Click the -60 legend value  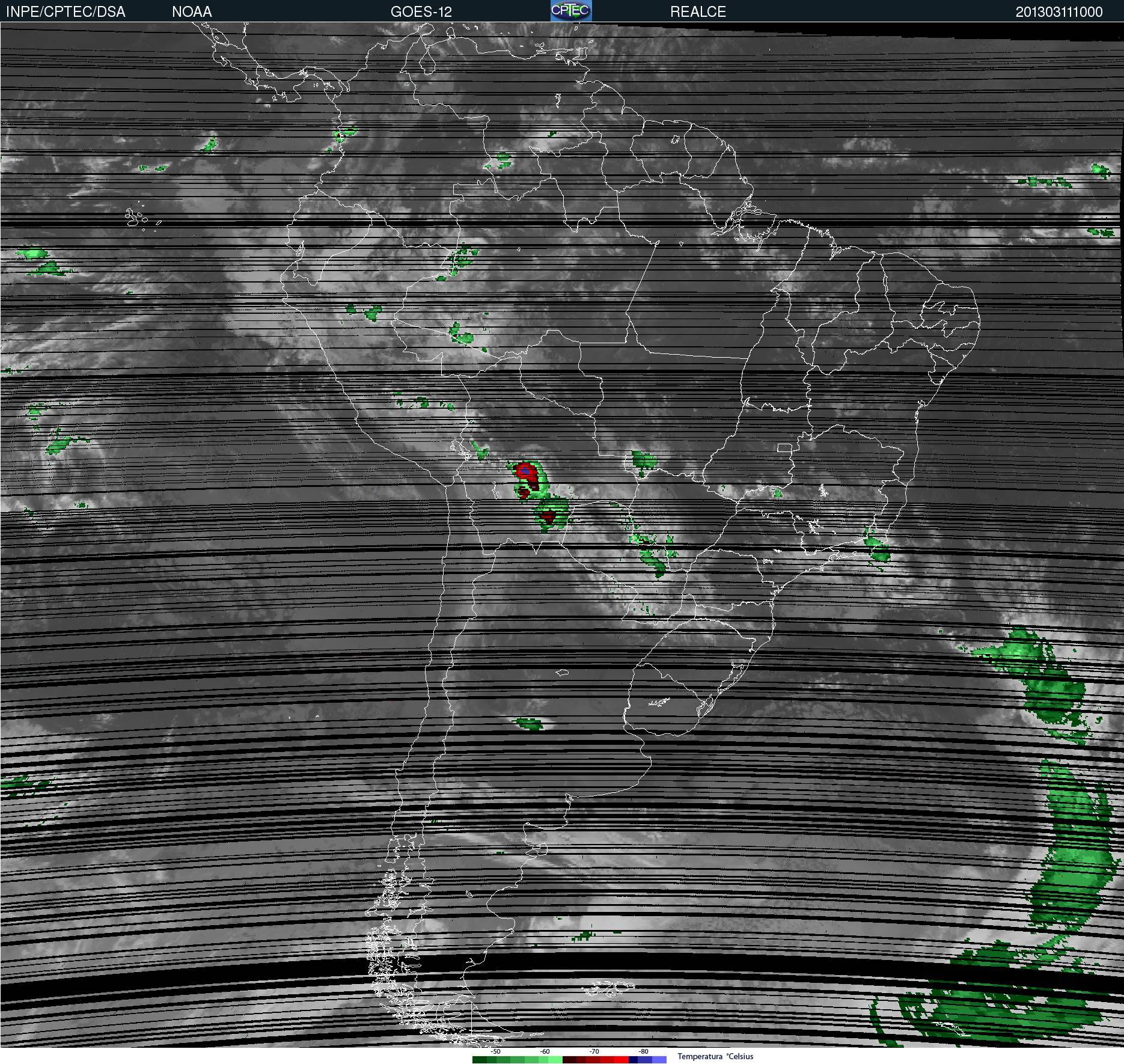545,1051
